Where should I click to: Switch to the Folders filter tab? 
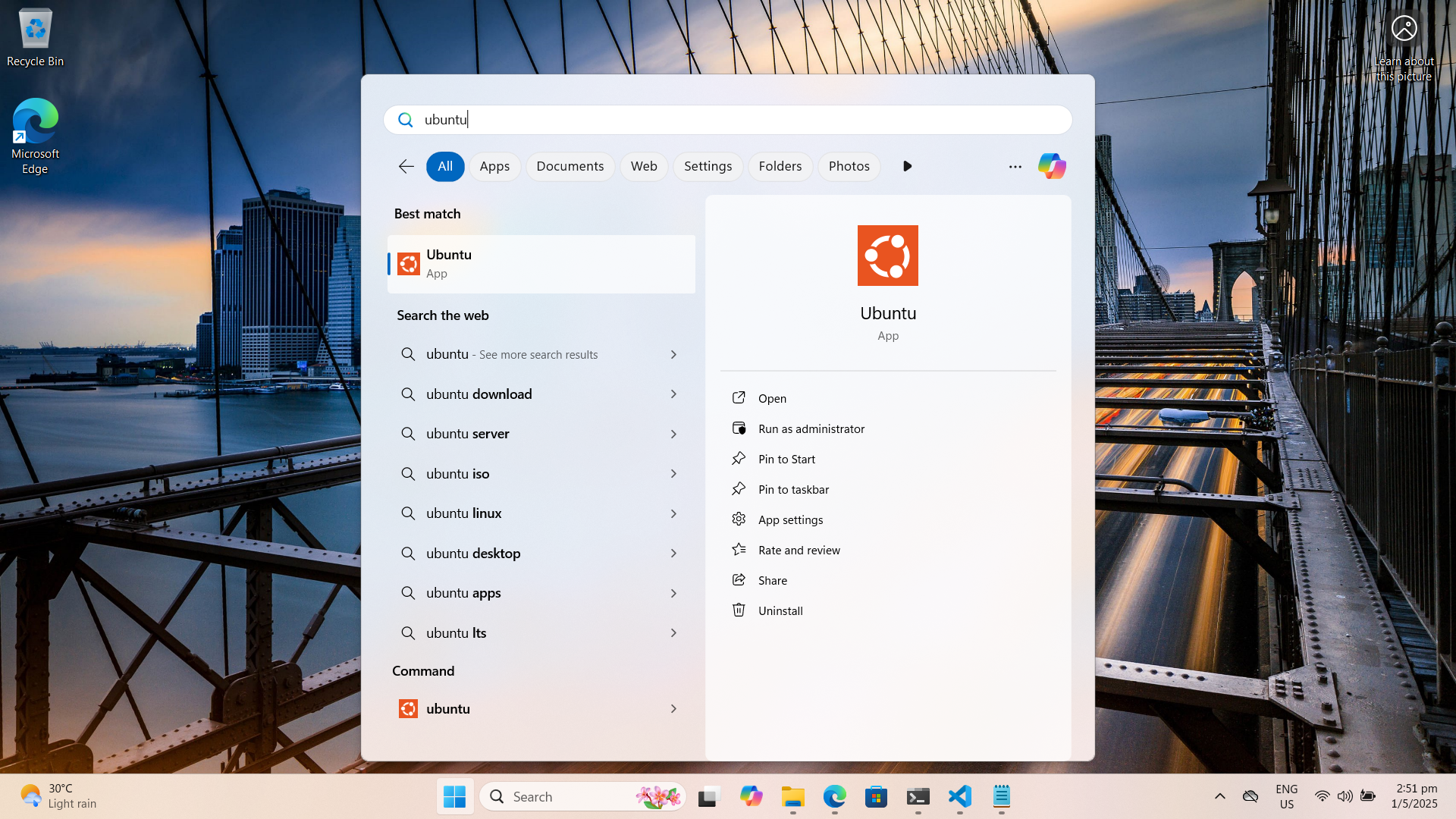(x=780, y=166)
